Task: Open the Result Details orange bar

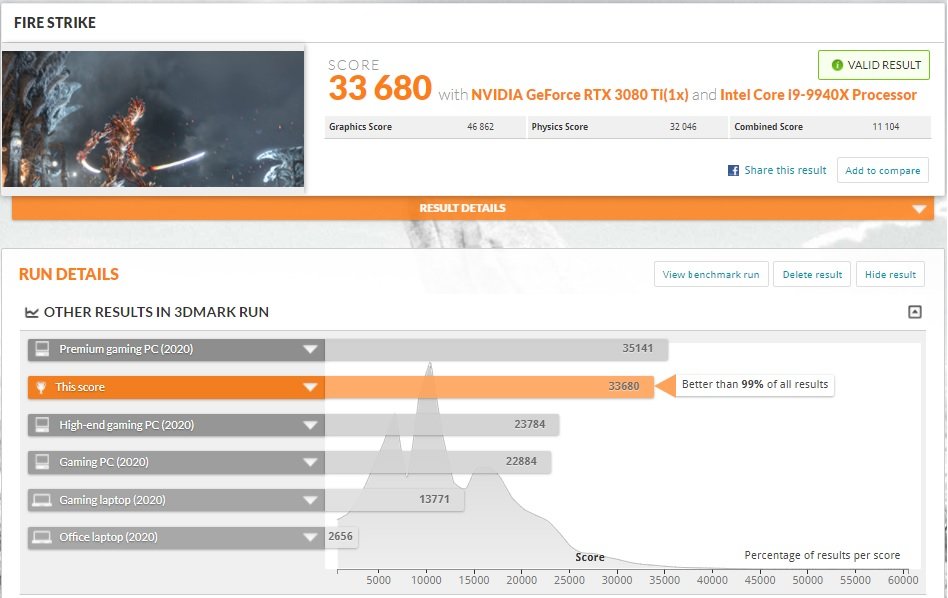Action: 473,208
